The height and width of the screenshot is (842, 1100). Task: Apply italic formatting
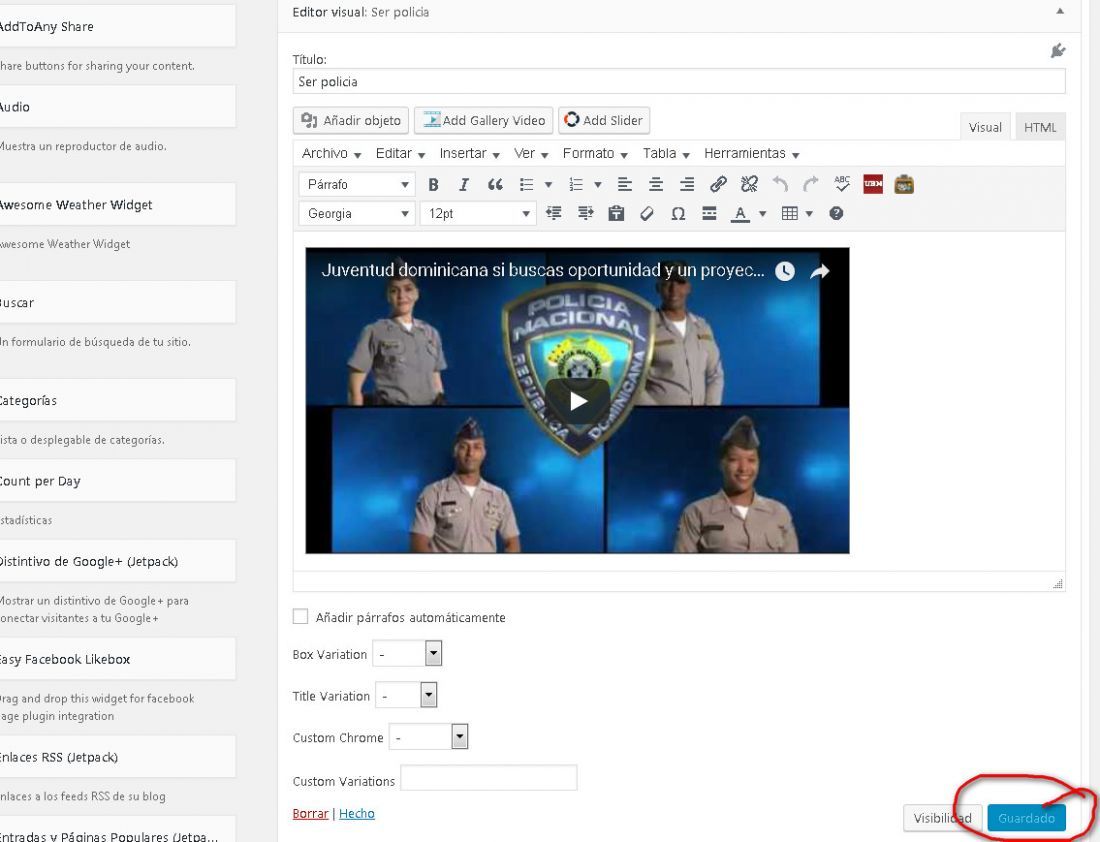[x=464, y=185]
